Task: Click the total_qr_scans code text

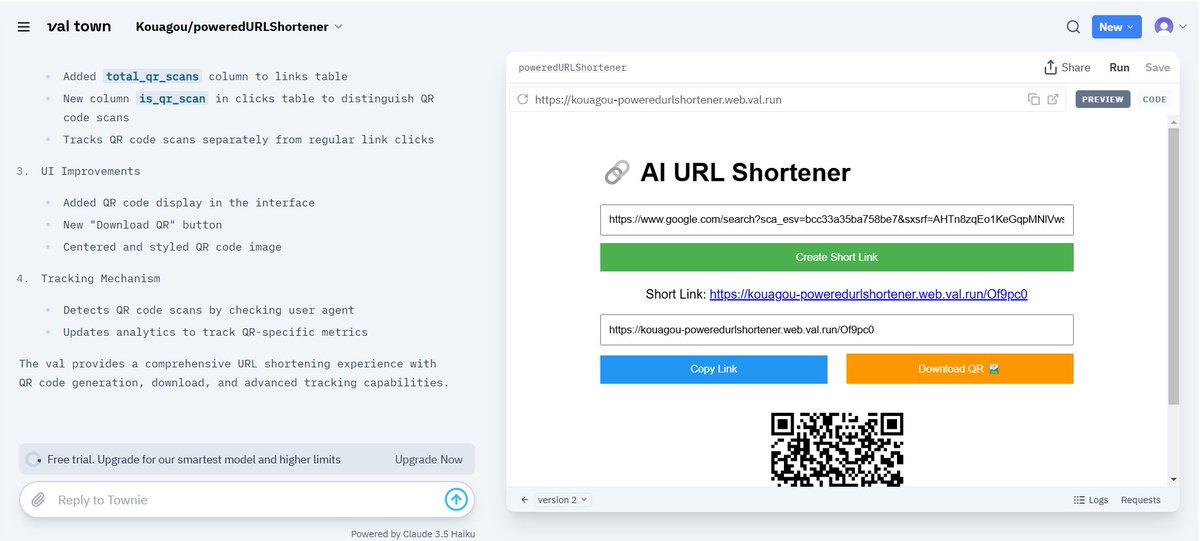Action: pyautogui.click(x=153, y=76)
